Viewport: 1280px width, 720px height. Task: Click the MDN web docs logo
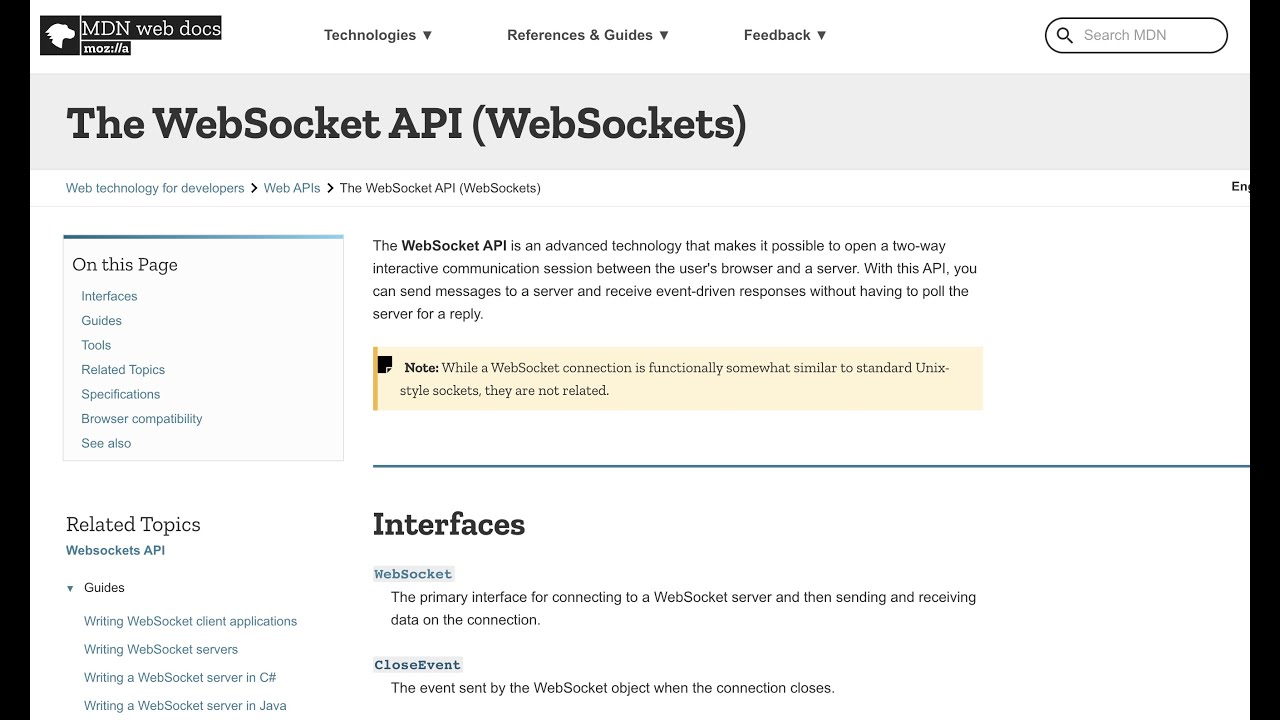(x=130, y=35)
